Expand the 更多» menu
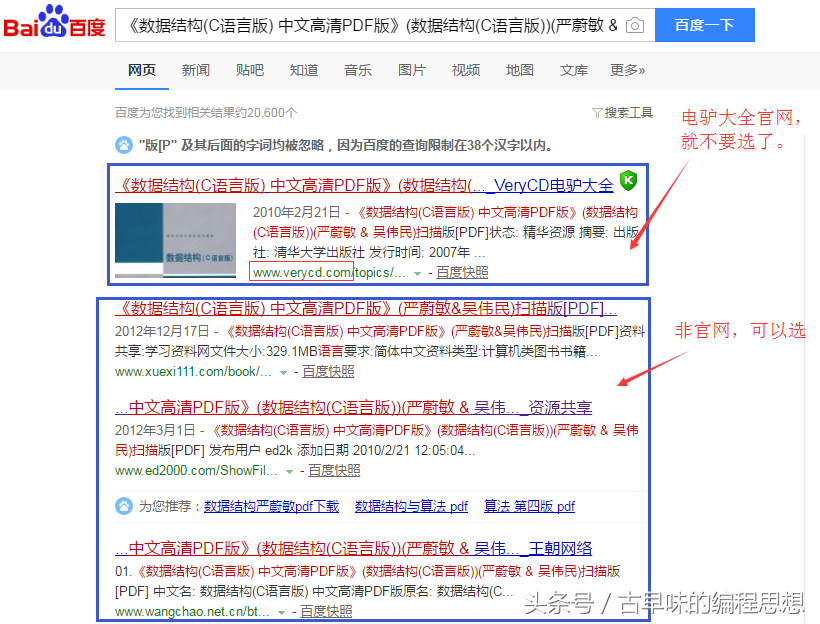 pos(628,70)
